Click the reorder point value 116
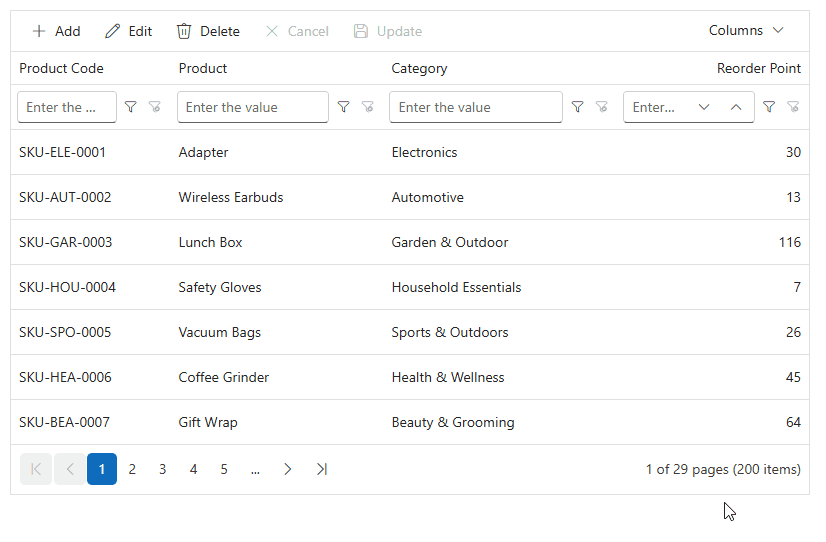The image size is (826, 542). 790,242
